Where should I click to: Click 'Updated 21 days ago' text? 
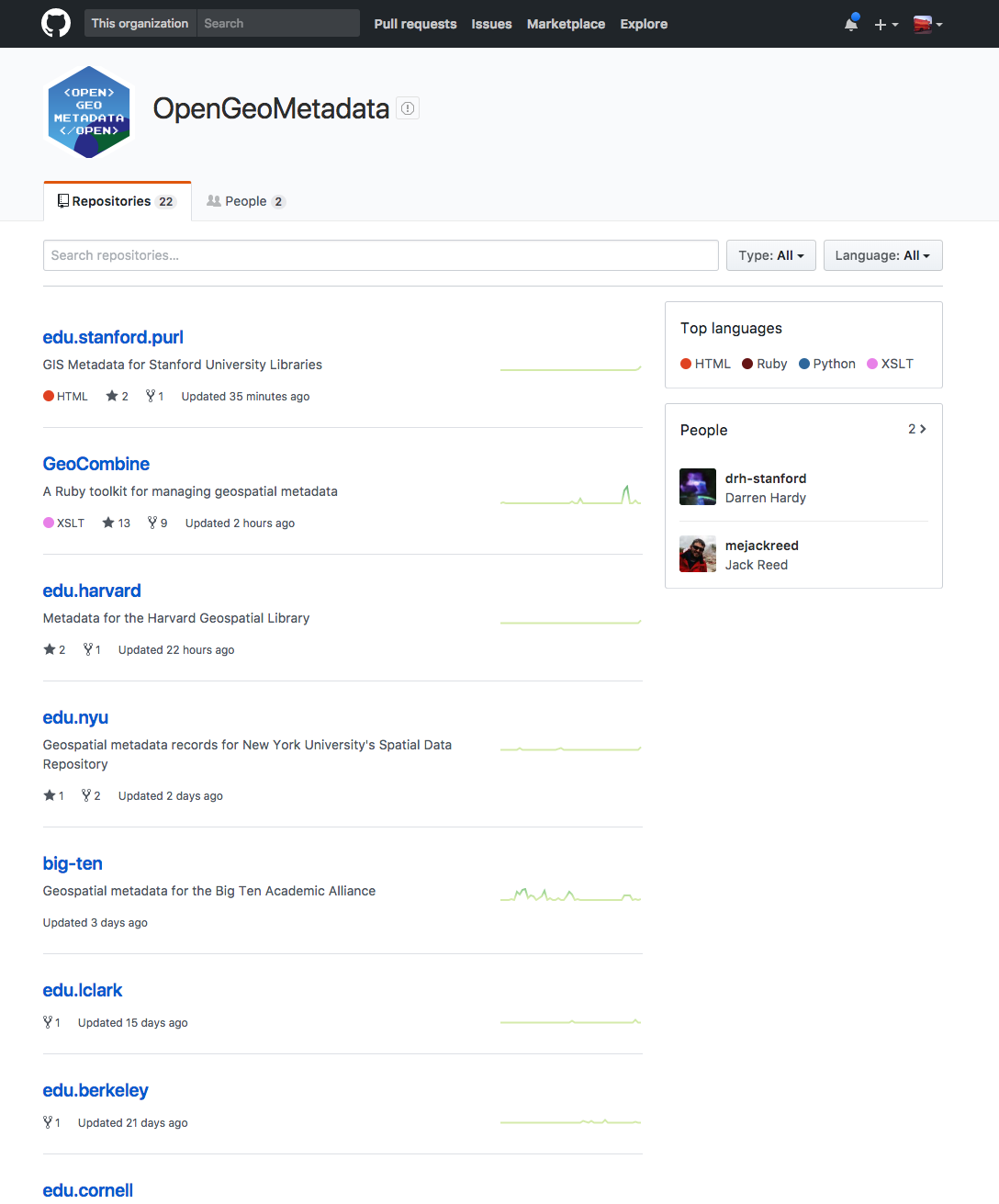133,1122
